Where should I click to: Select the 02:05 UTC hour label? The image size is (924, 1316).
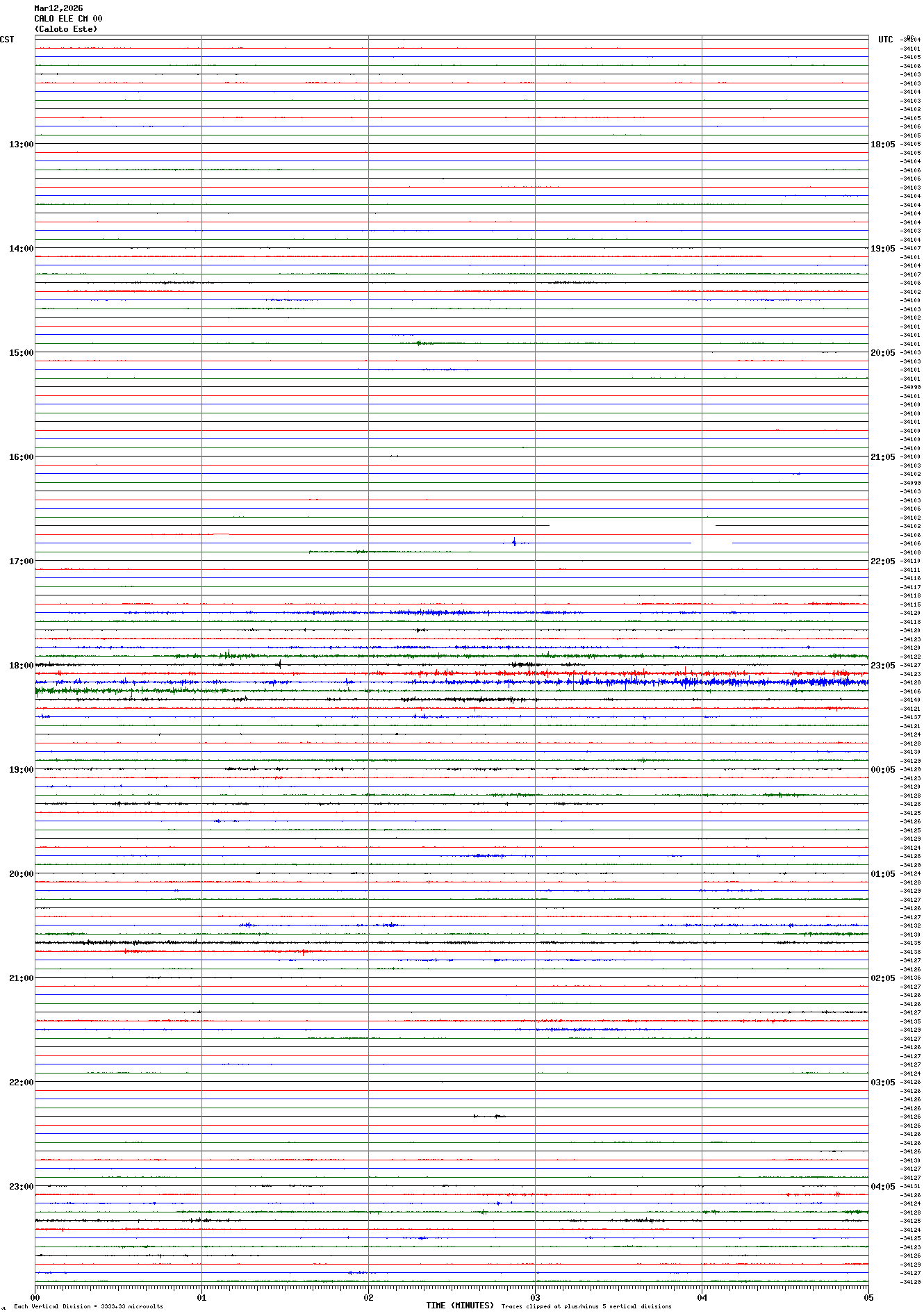(882, 978)
